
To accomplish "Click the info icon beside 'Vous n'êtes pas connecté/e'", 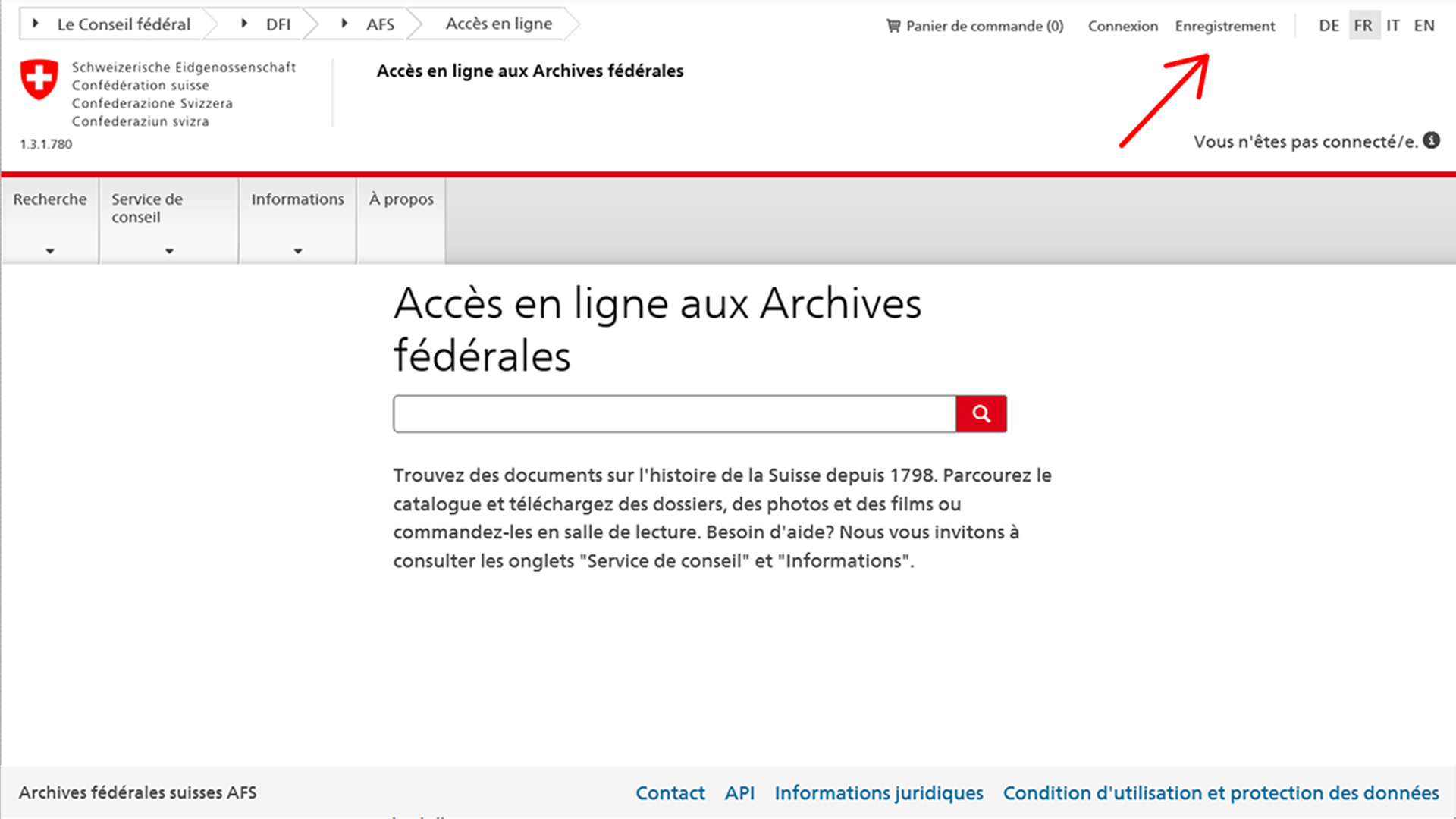I will 1432,141.
